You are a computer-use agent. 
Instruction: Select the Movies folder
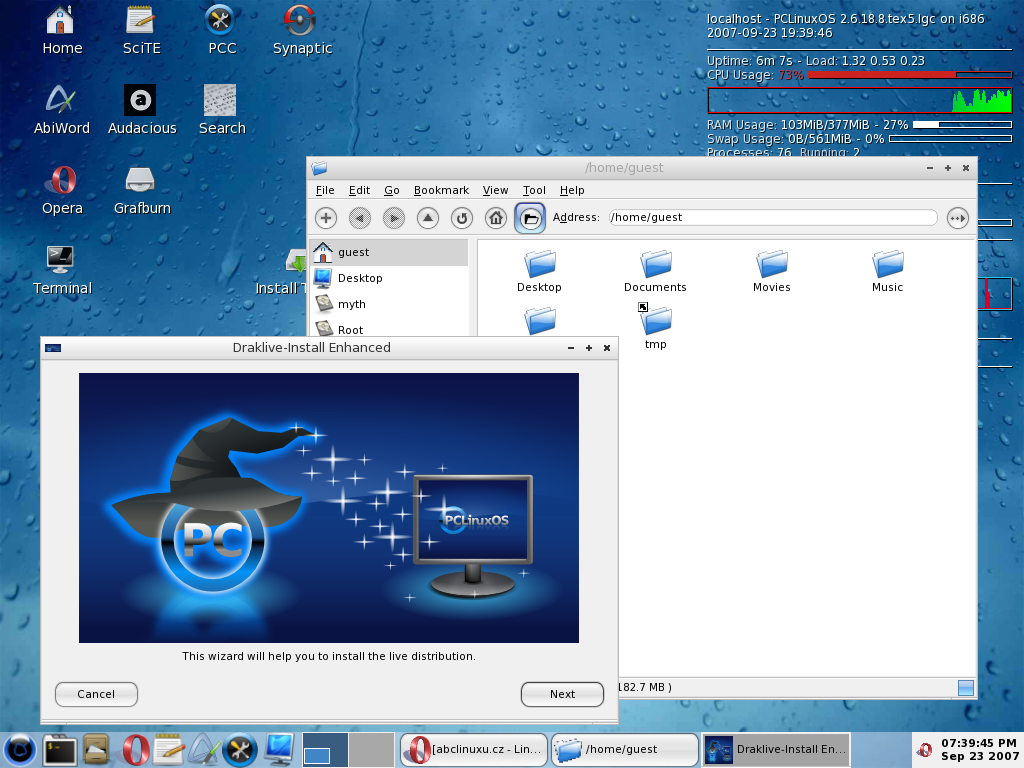tap(771, 271)
